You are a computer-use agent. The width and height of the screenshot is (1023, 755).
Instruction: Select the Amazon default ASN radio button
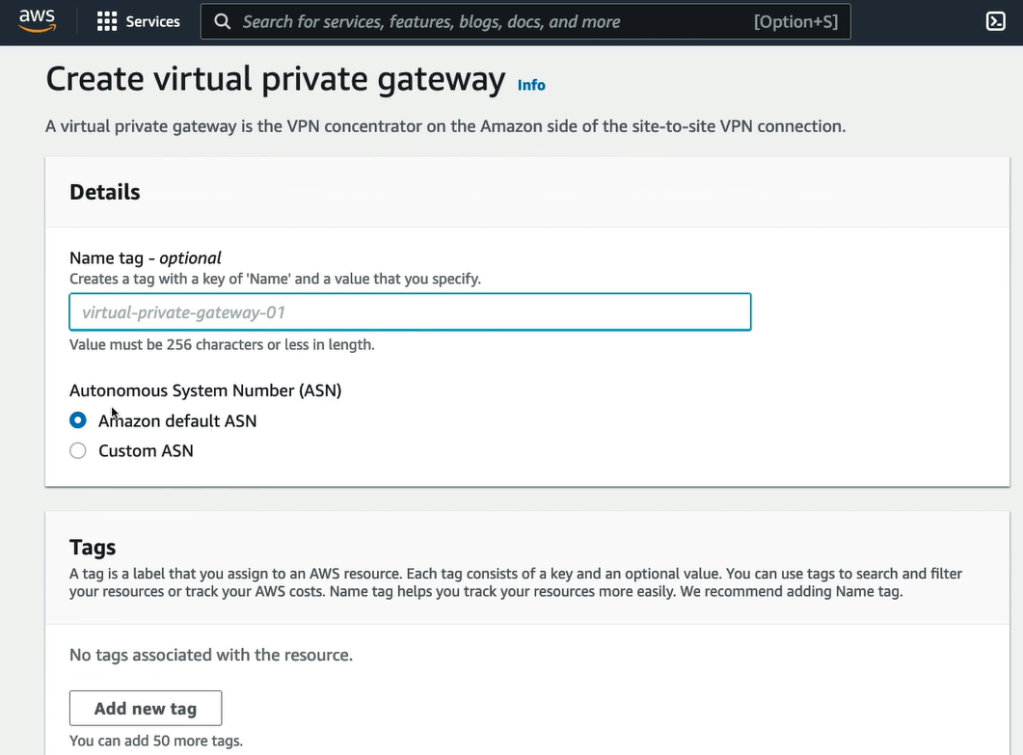tap(78, 421)
